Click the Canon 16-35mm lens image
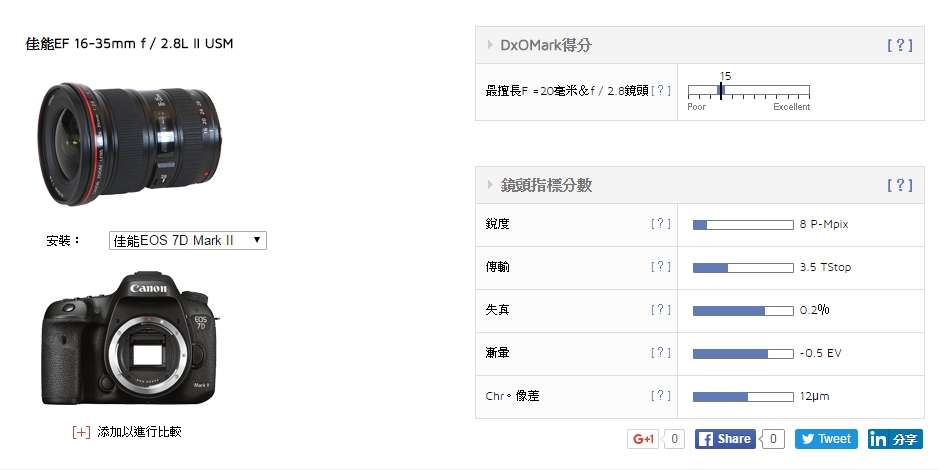The height and width of the screenshot is (470, 939). [x=125, y=136]
